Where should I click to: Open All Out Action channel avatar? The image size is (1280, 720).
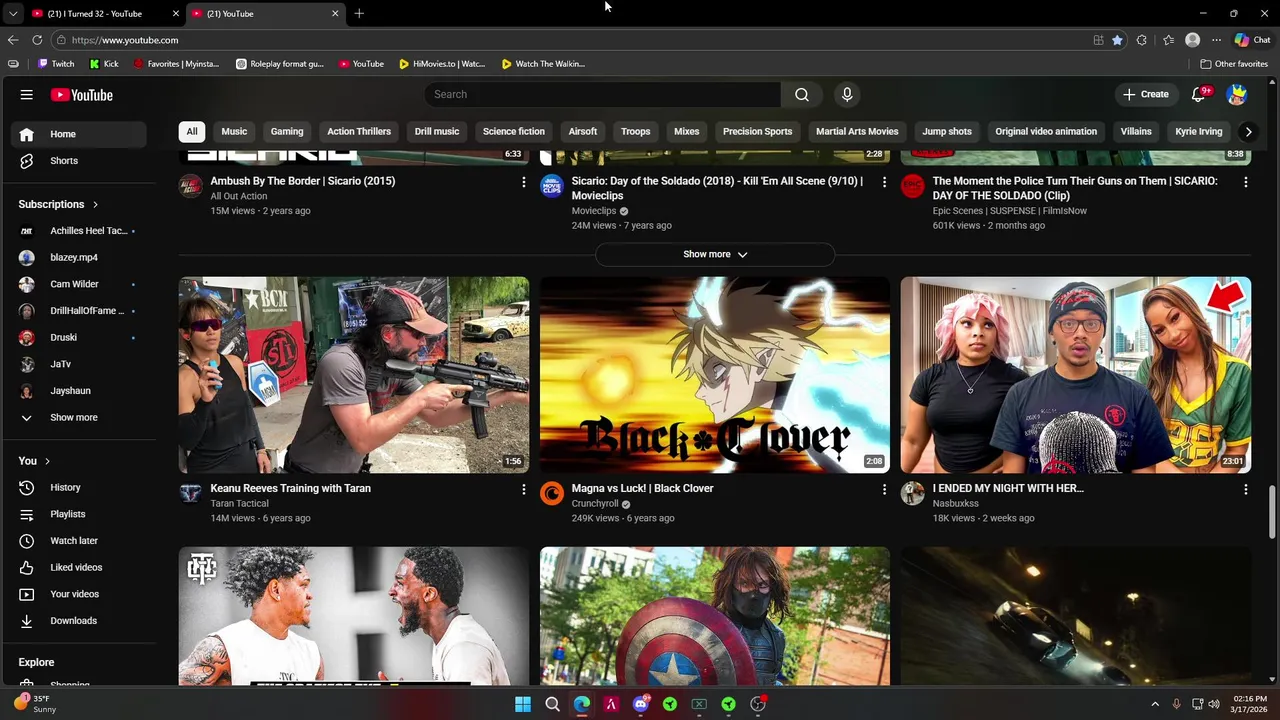[191, 186]
